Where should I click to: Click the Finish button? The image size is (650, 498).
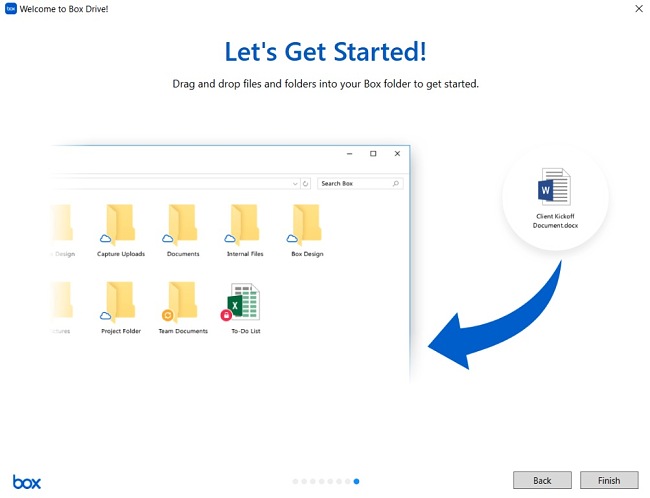pos(609,480)
